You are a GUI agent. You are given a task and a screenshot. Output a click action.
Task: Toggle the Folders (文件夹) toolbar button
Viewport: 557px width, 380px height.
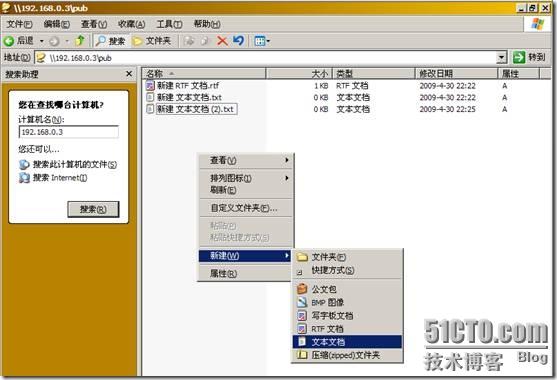pyautogui.click(x=152, y=41)
